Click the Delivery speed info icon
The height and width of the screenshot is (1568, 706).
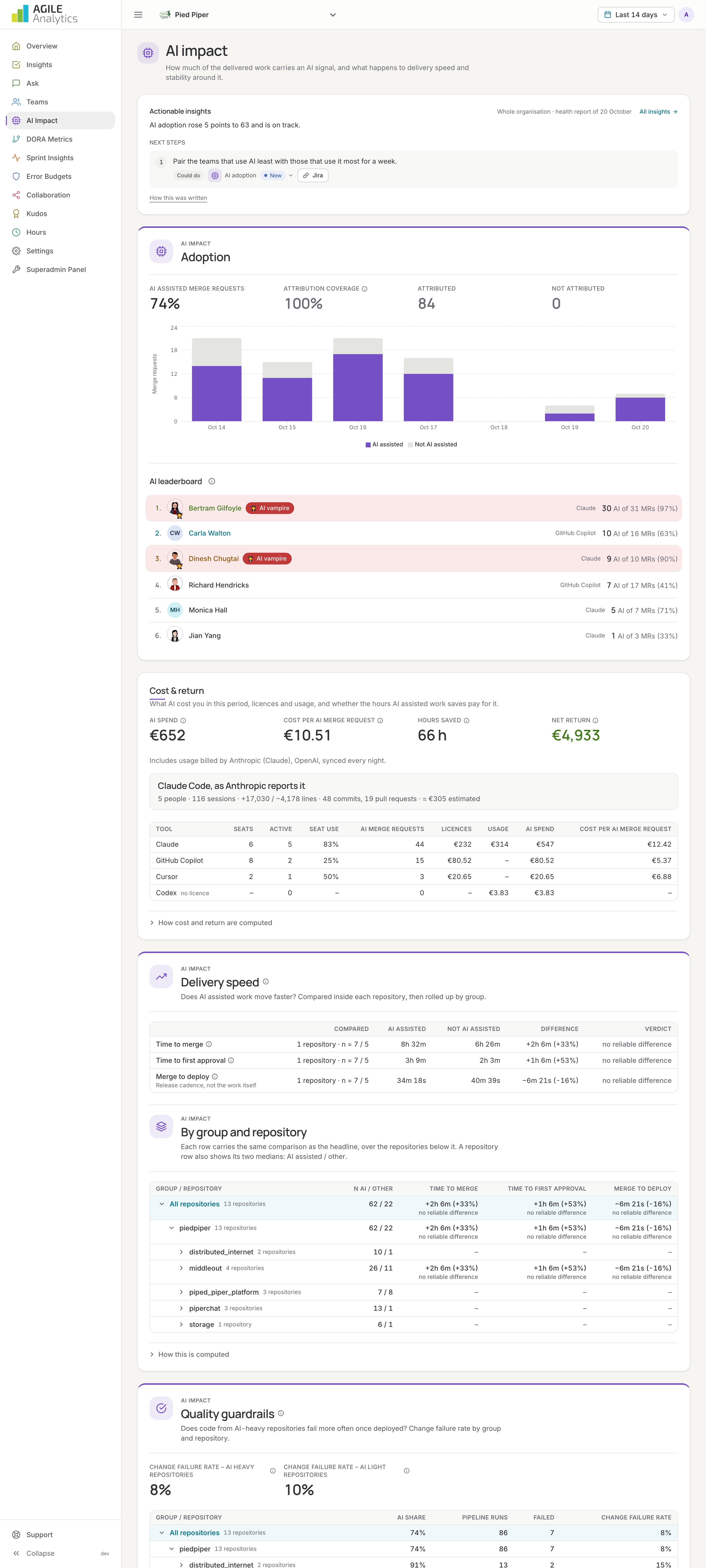(265, 981)
